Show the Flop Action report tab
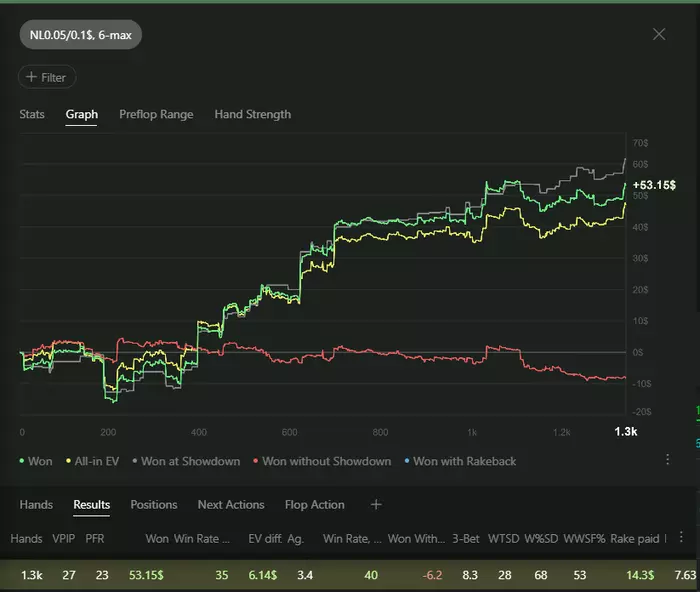 [x=314, y=505]
